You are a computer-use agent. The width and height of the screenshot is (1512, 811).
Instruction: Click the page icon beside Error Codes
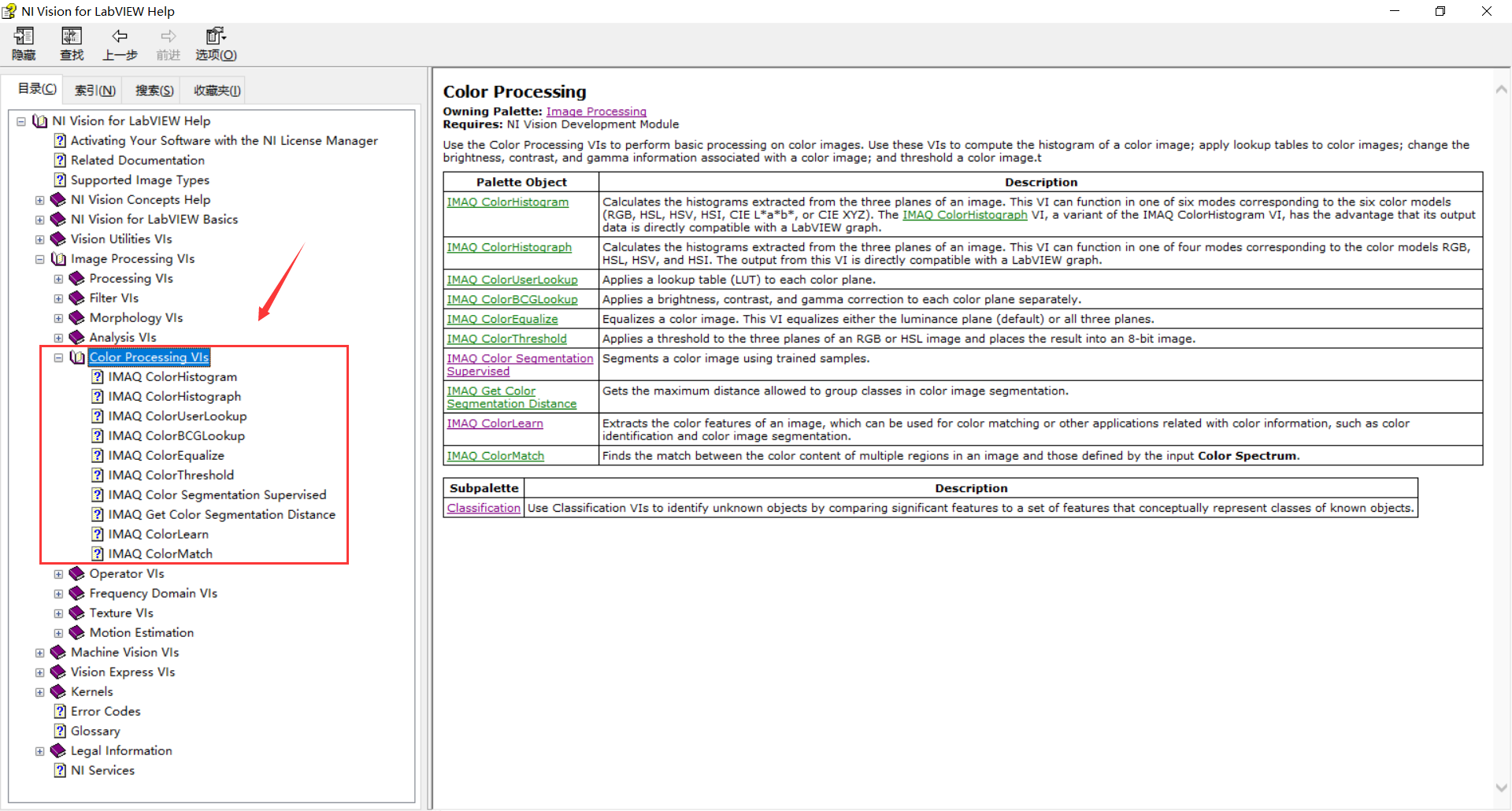pos(60,712)
